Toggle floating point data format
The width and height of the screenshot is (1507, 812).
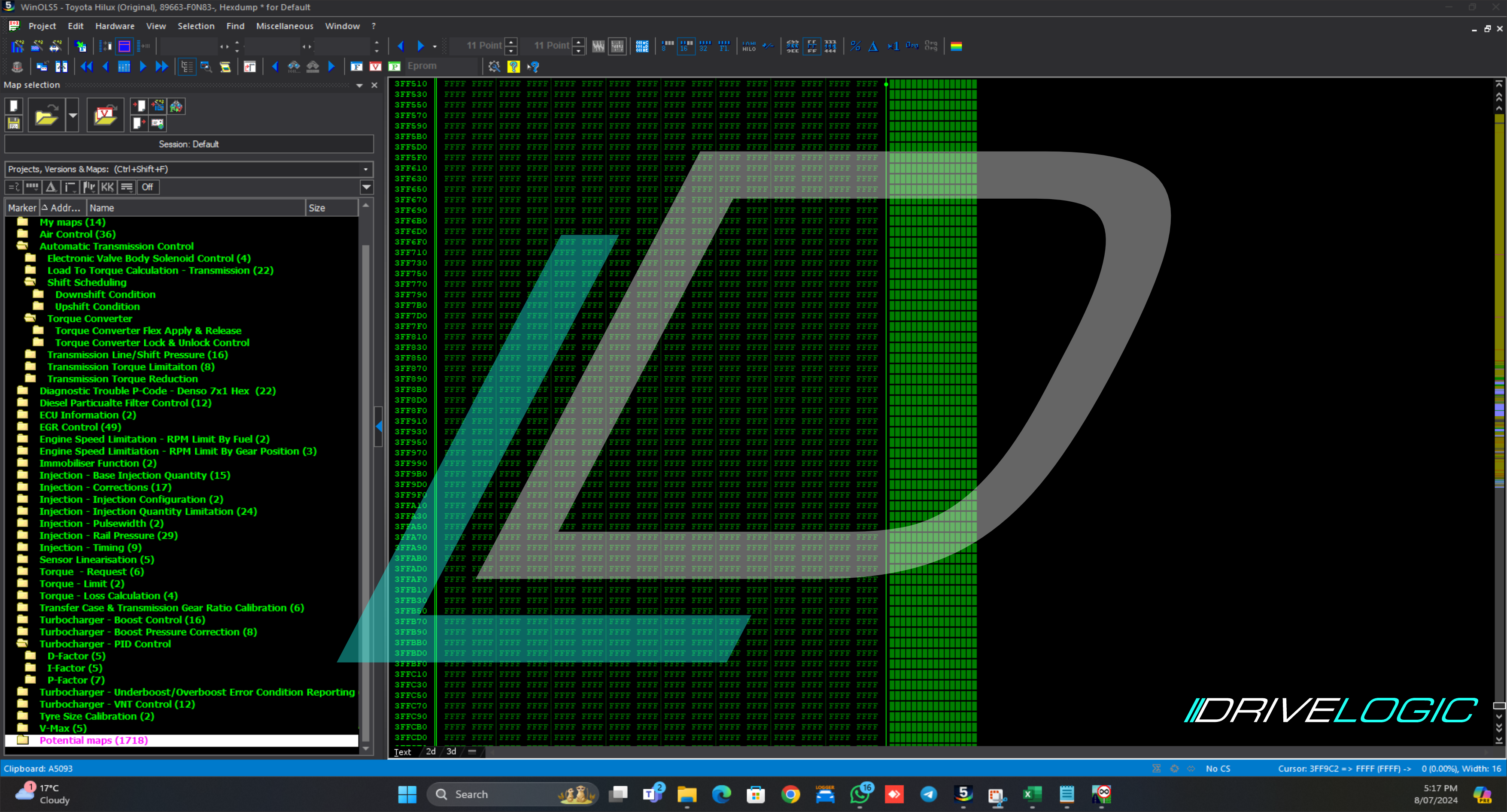[724, 46]
